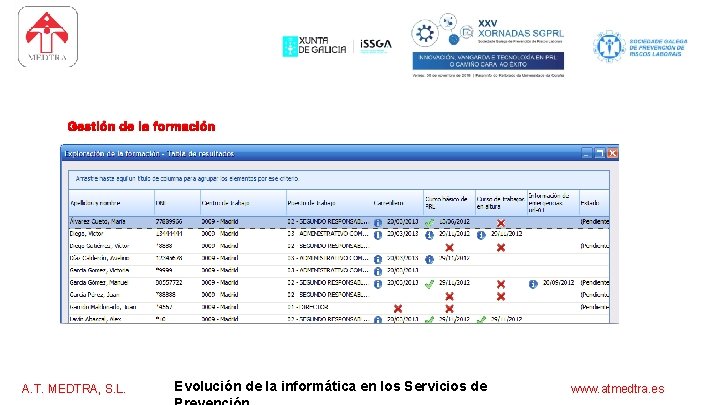Open PRL info icon in Díaz Calderón row
This screenshot has height=405, width=720.
pyautogui.click(x=429, y=259)
